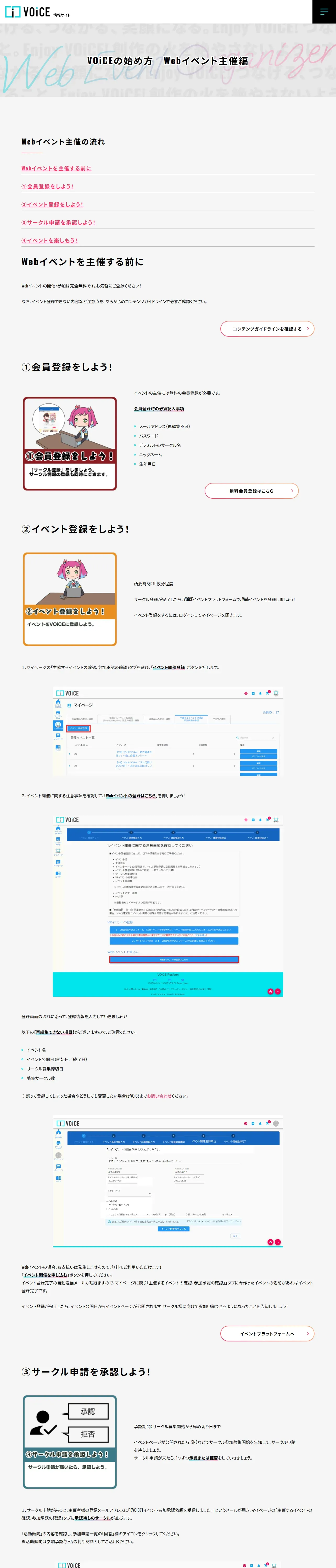
Task: Click the ②イベント登録をしよう illustration image
Action: point(70,599)
